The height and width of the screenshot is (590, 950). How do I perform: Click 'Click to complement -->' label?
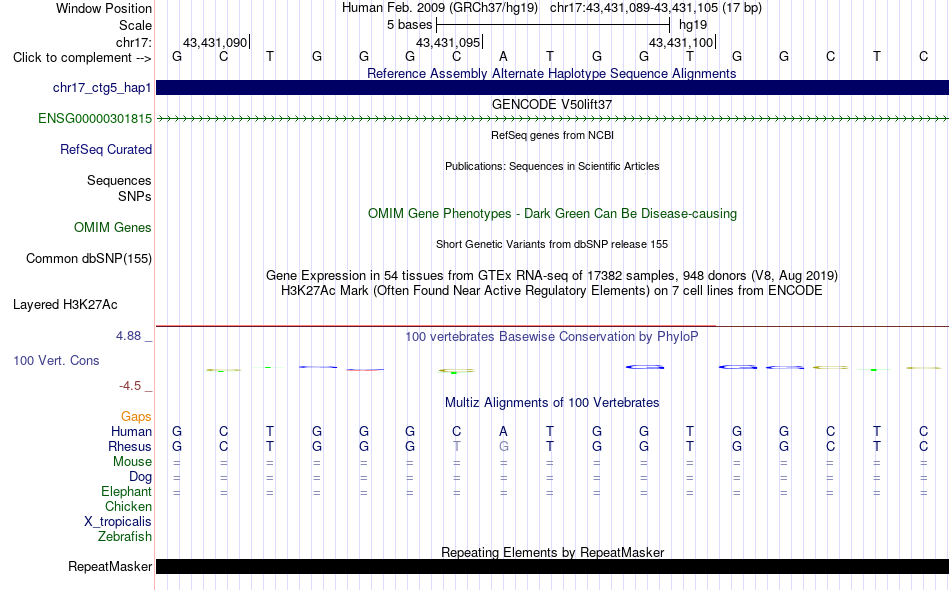82,58
